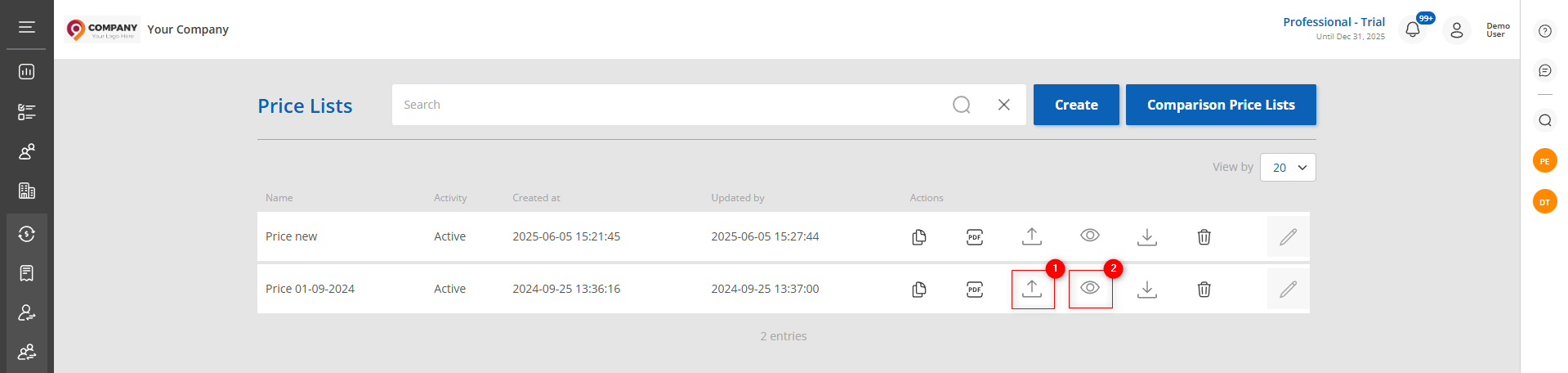Click upload icon for Price 01-09-2024

pyautogui.click(x=1032, y=289)
